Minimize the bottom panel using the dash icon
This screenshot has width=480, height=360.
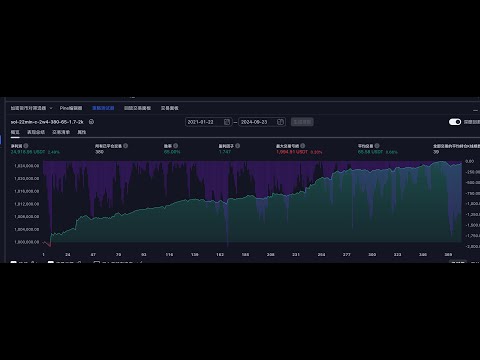click(475, 110)
